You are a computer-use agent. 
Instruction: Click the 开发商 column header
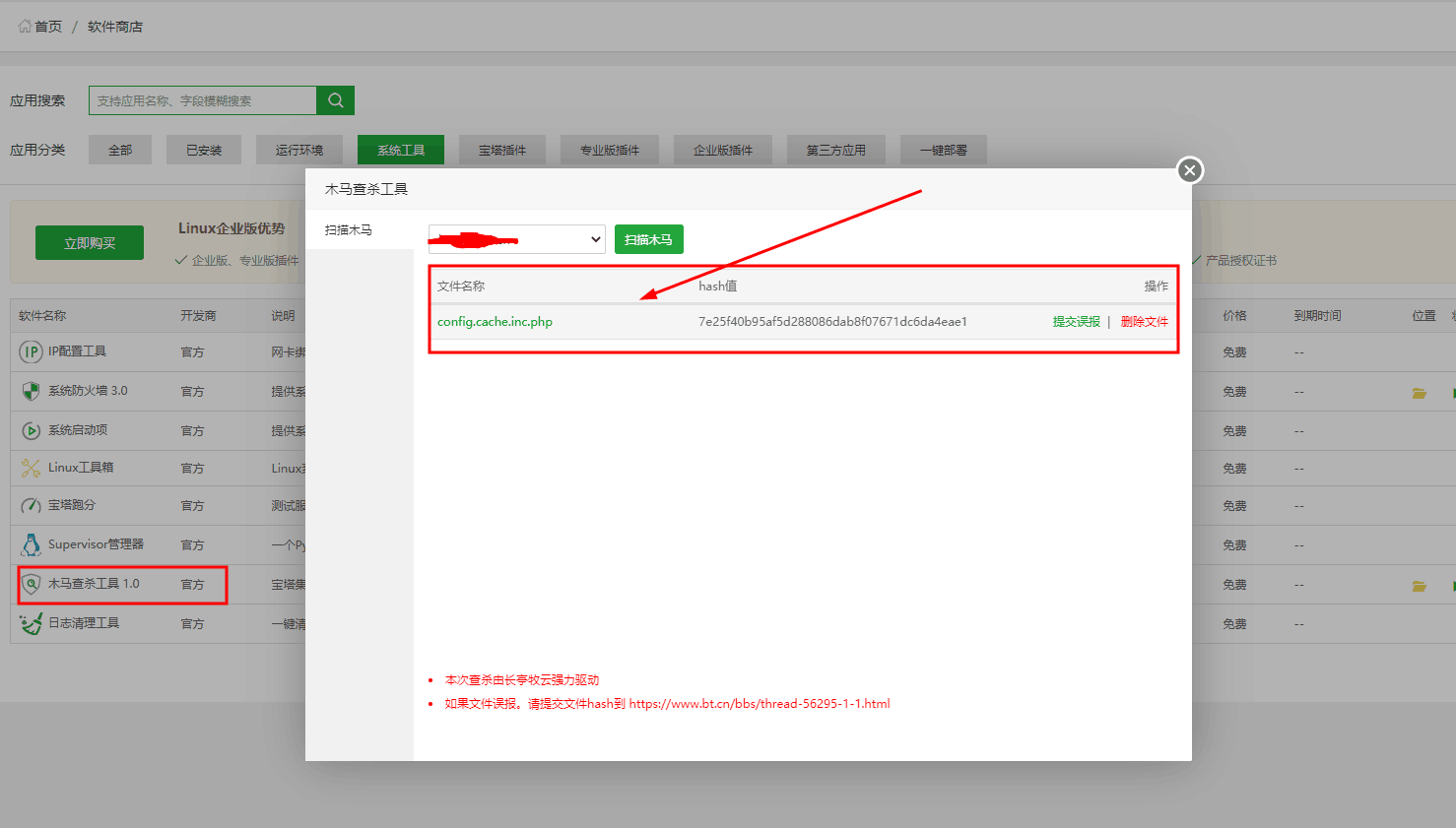(x=198, y=316)
